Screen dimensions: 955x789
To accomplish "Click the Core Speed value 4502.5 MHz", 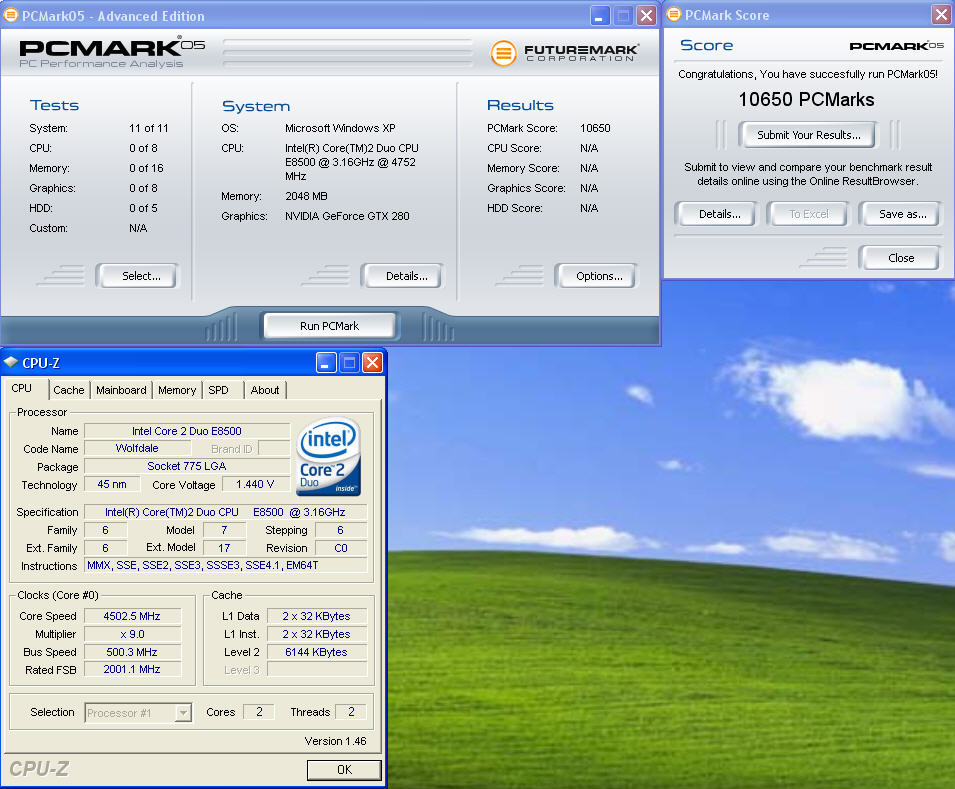I will (x=132, y=616).
